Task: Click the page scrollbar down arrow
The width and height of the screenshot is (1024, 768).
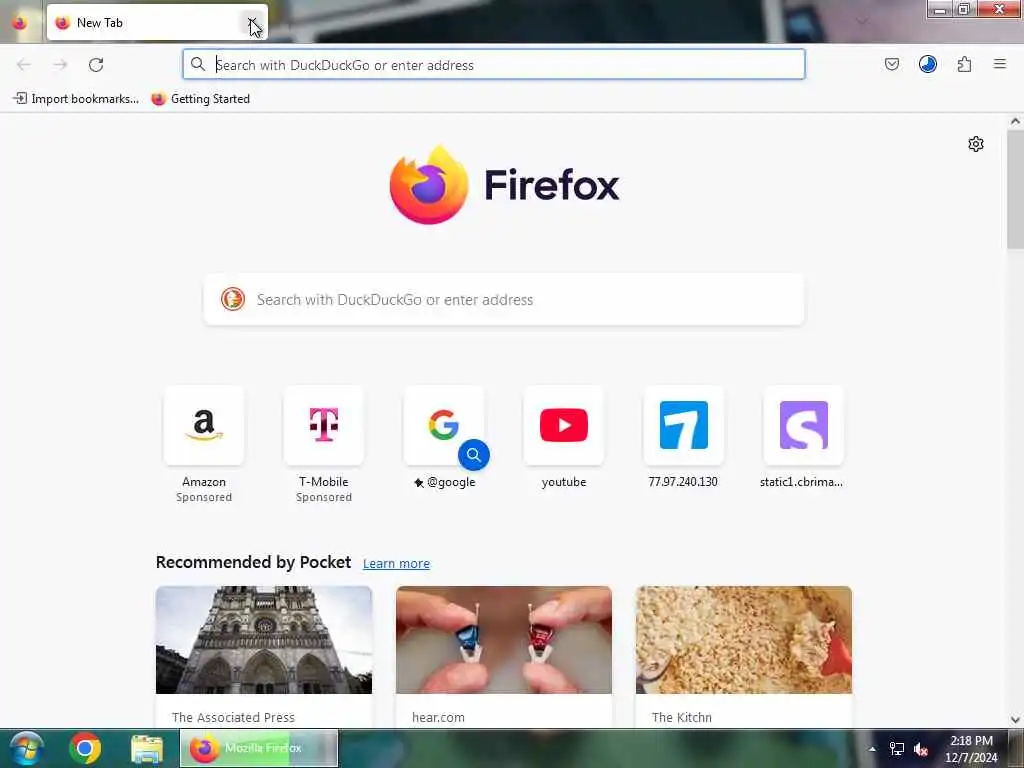Action: tap(1015, 720)
